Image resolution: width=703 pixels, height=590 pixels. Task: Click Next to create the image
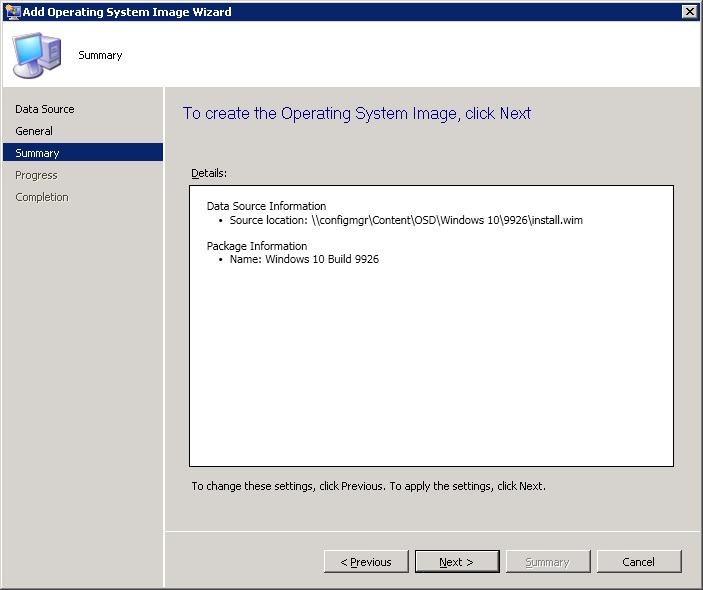456,562
